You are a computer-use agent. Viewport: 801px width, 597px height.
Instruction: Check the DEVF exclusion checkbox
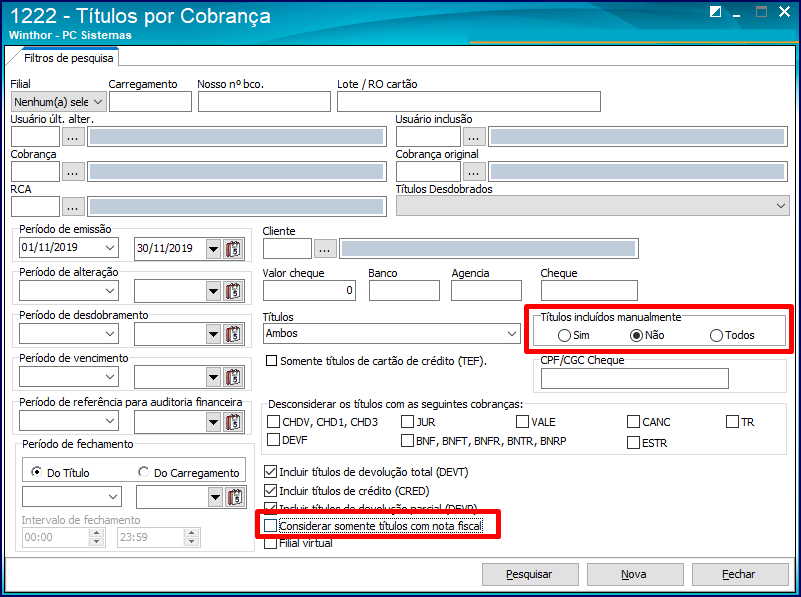pyautogui.click(x=273, y=440)
